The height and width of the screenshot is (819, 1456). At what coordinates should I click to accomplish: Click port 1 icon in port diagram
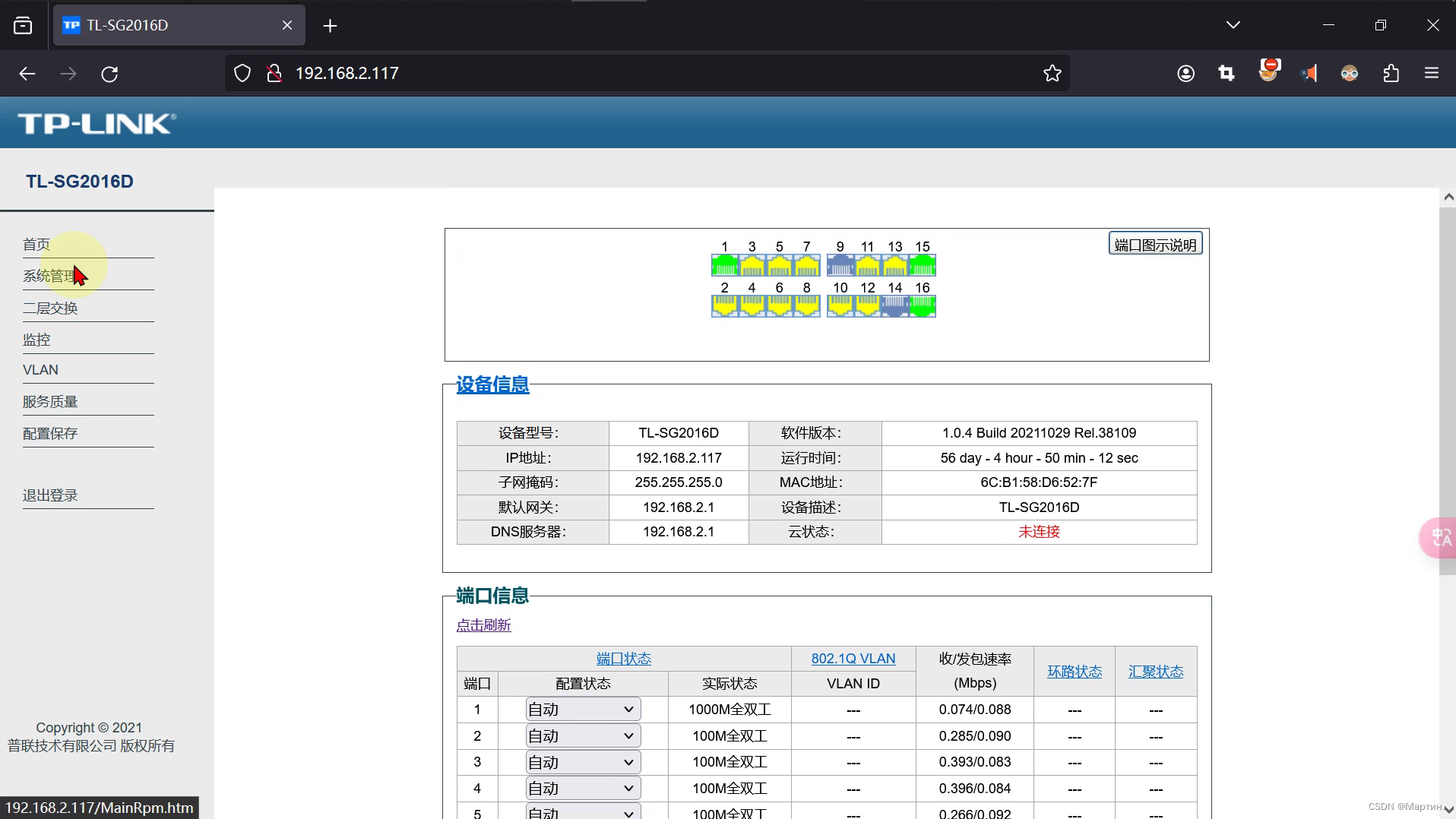pos(724,265)
